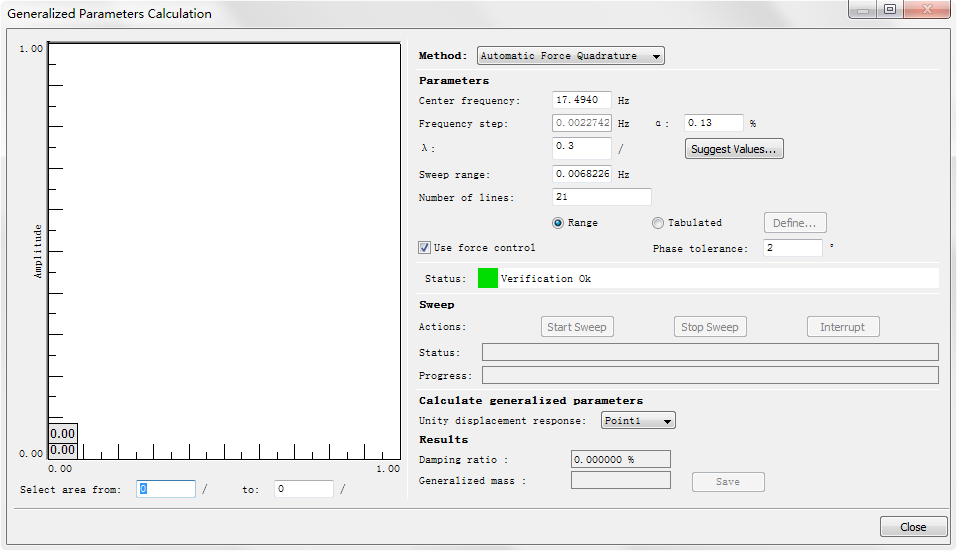Click the Close button at bottom right
The image size is (957, 551).
(913, 527)
